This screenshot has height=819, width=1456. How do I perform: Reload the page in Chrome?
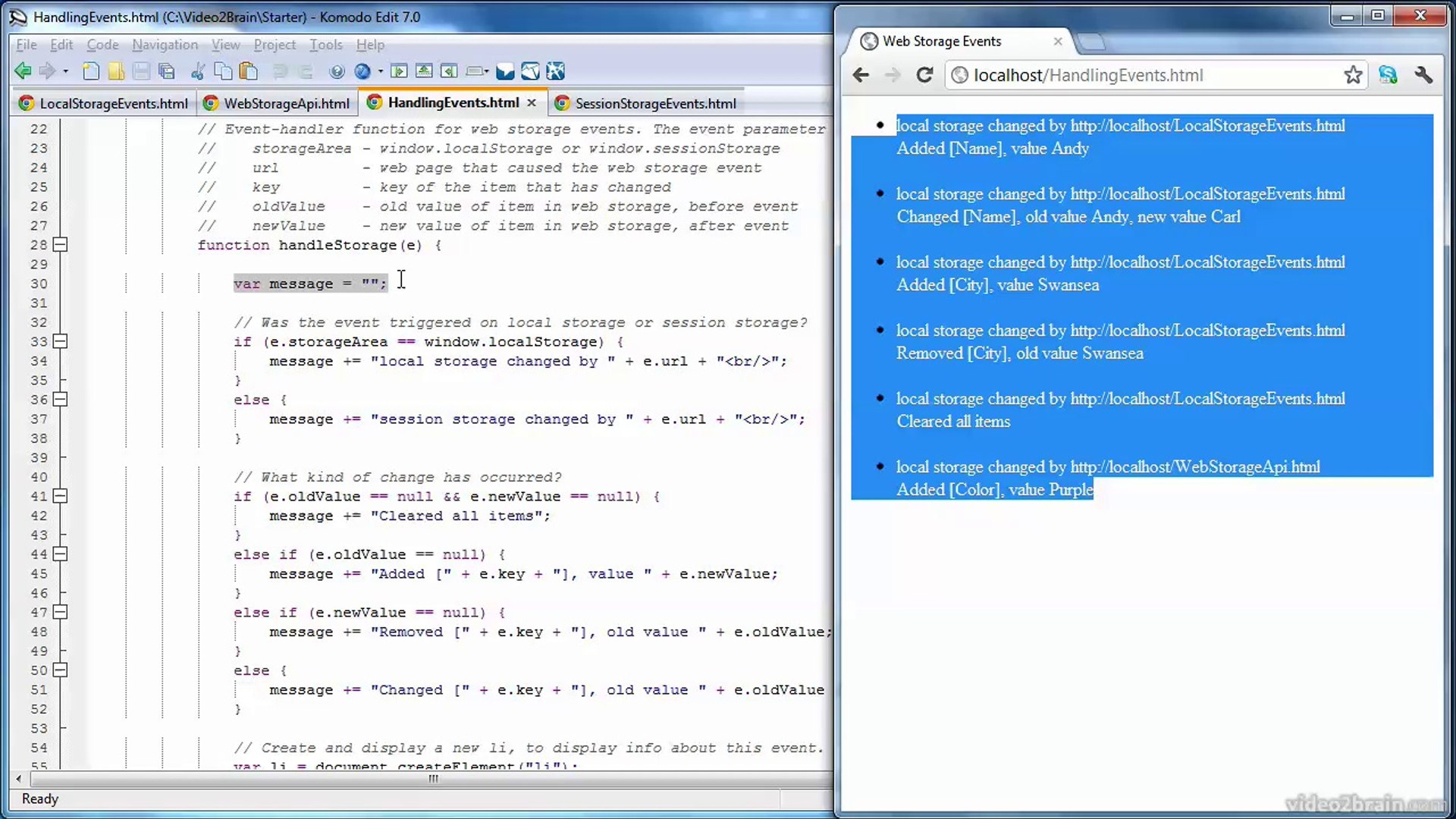coord(924,75)
